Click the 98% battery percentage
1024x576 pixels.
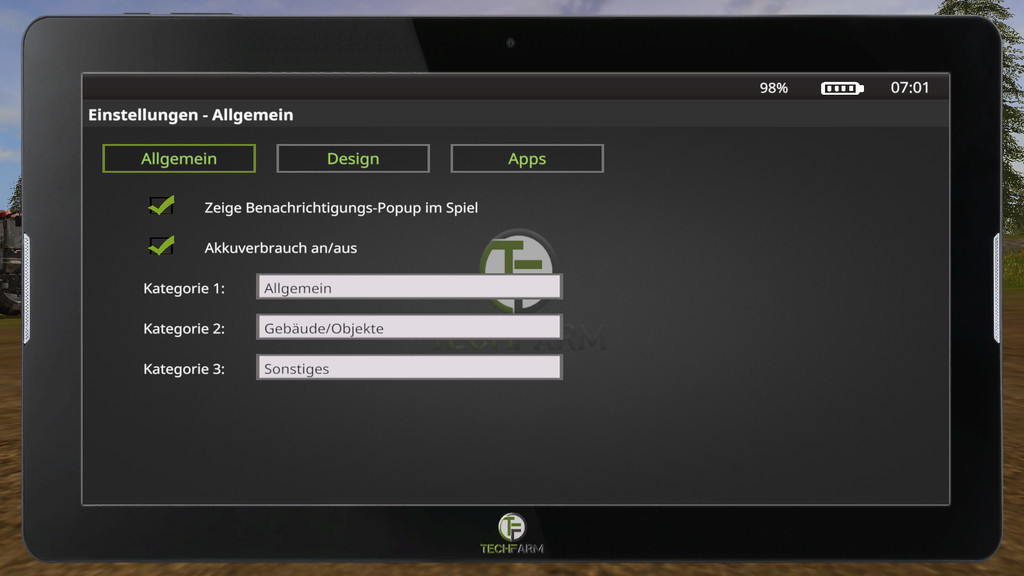[773, 88]
